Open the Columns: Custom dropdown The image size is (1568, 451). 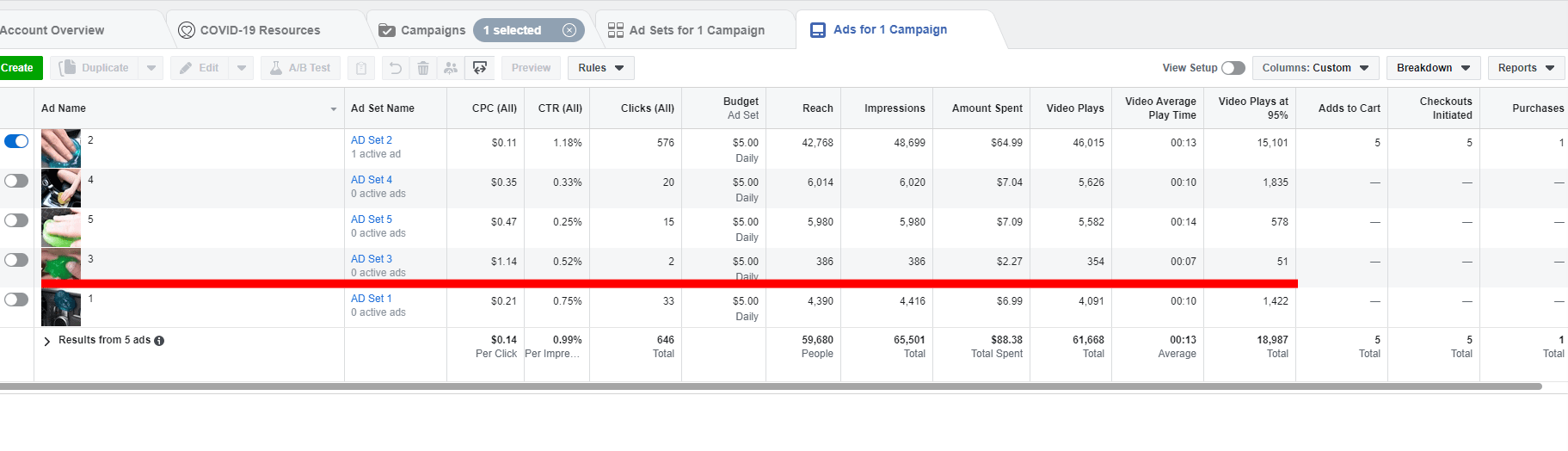click(1315, 68)
